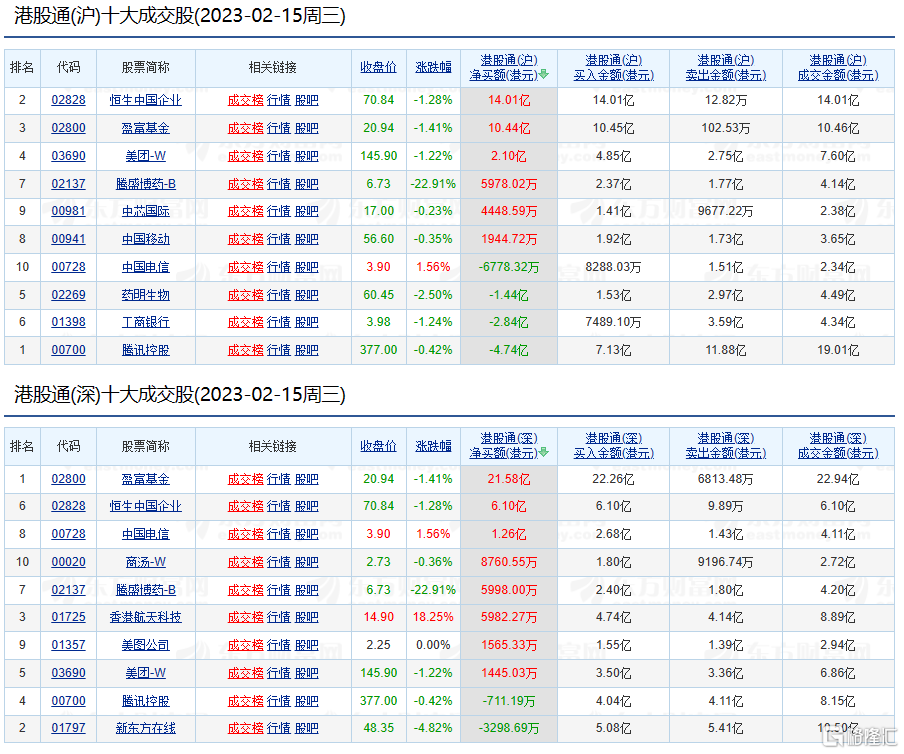The width and height of the screenshot is (904, 754).
Task: Select the sell amount cell 102.53万
Action: coord(725,128)
